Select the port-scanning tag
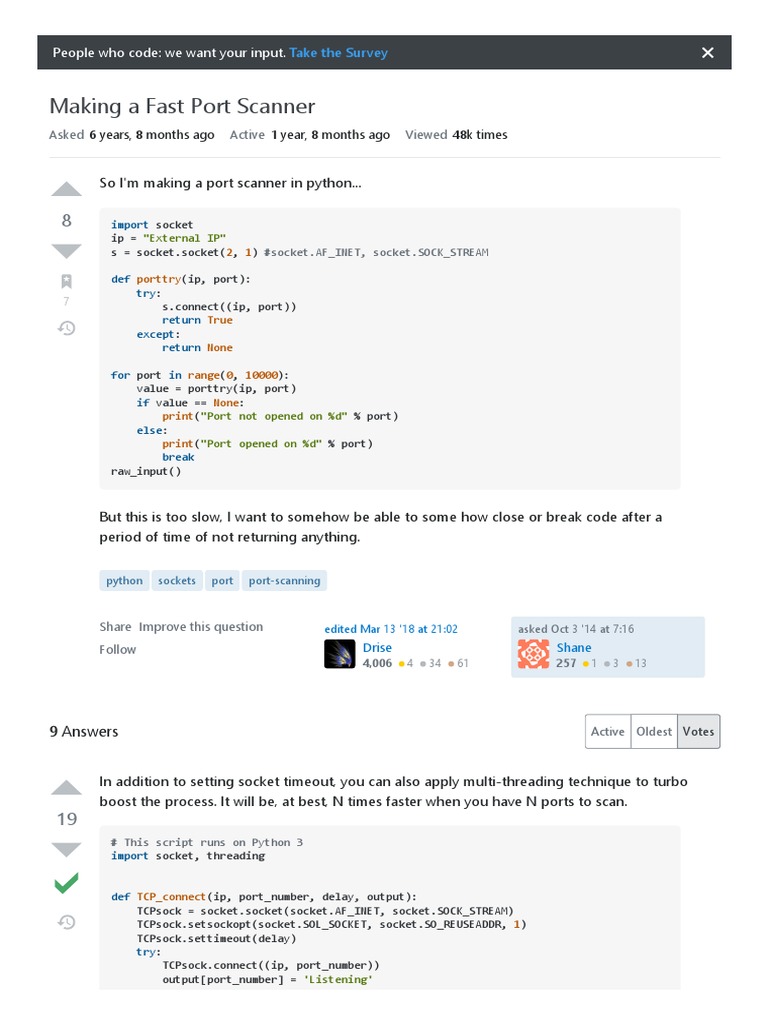The width and height of the screenshot is (768, 1024). (284, 580)
